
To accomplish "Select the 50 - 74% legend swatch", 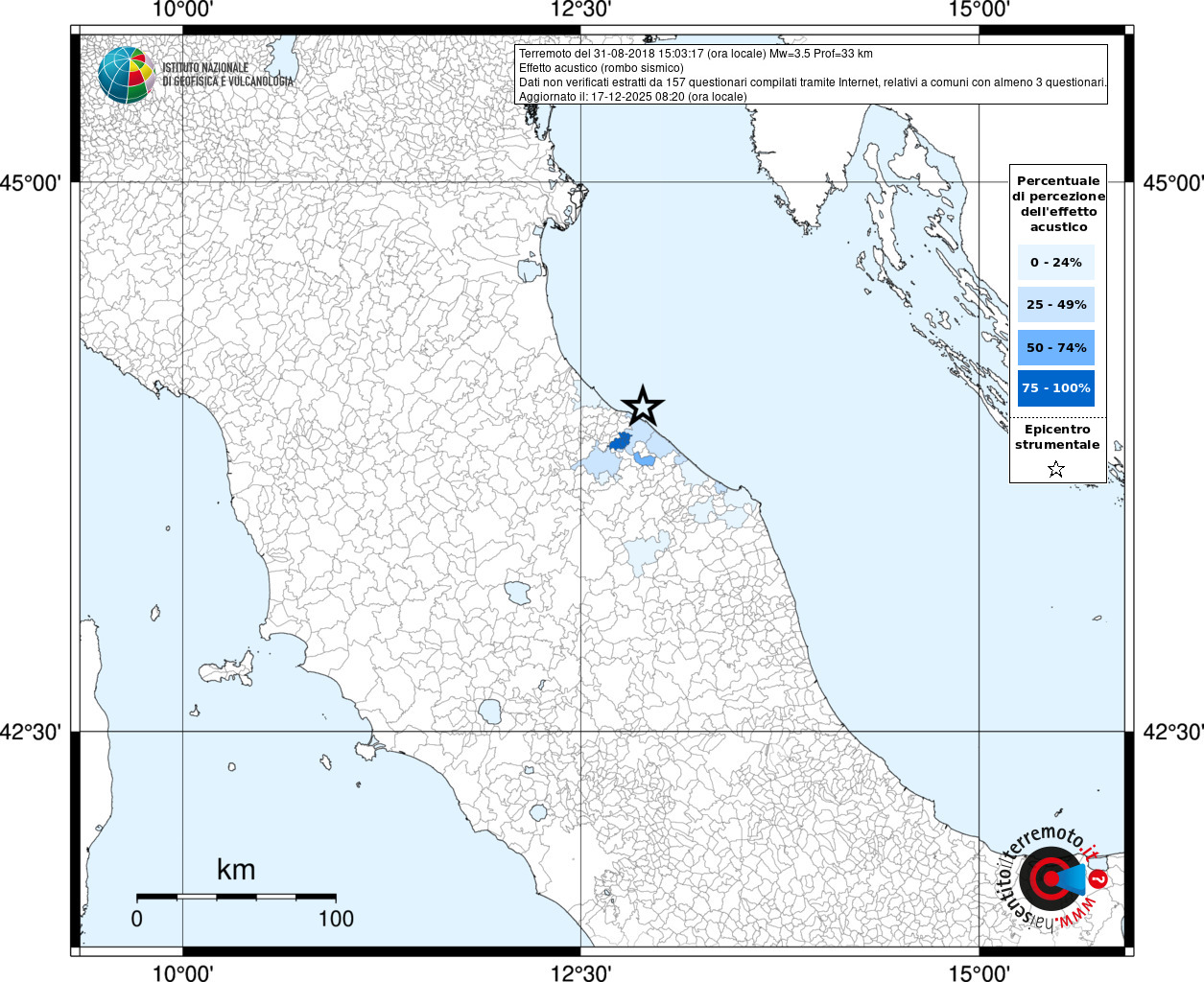I will 1056,347.
